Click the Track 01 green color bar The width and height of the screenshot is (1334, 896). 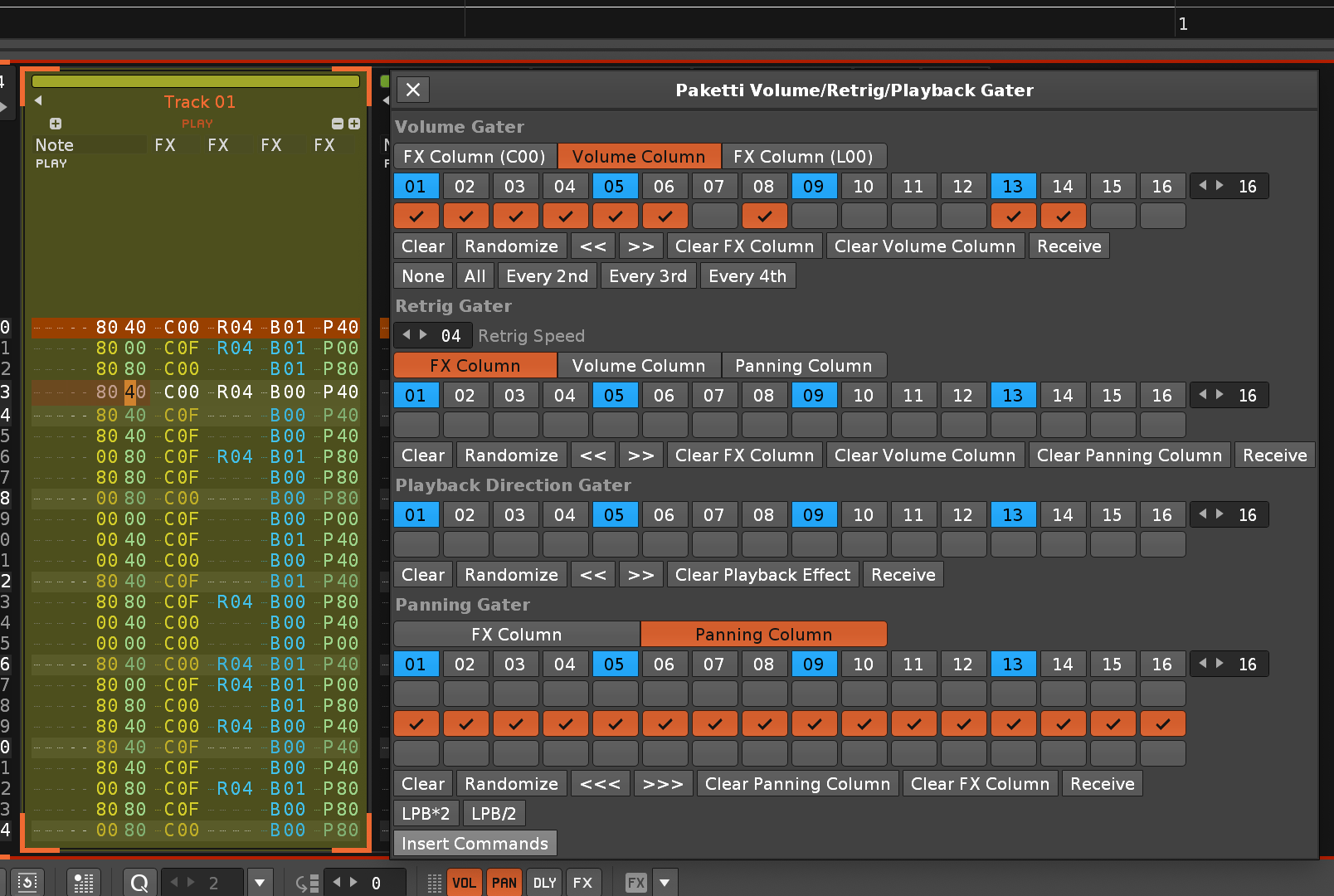click(x=196, y=81)
